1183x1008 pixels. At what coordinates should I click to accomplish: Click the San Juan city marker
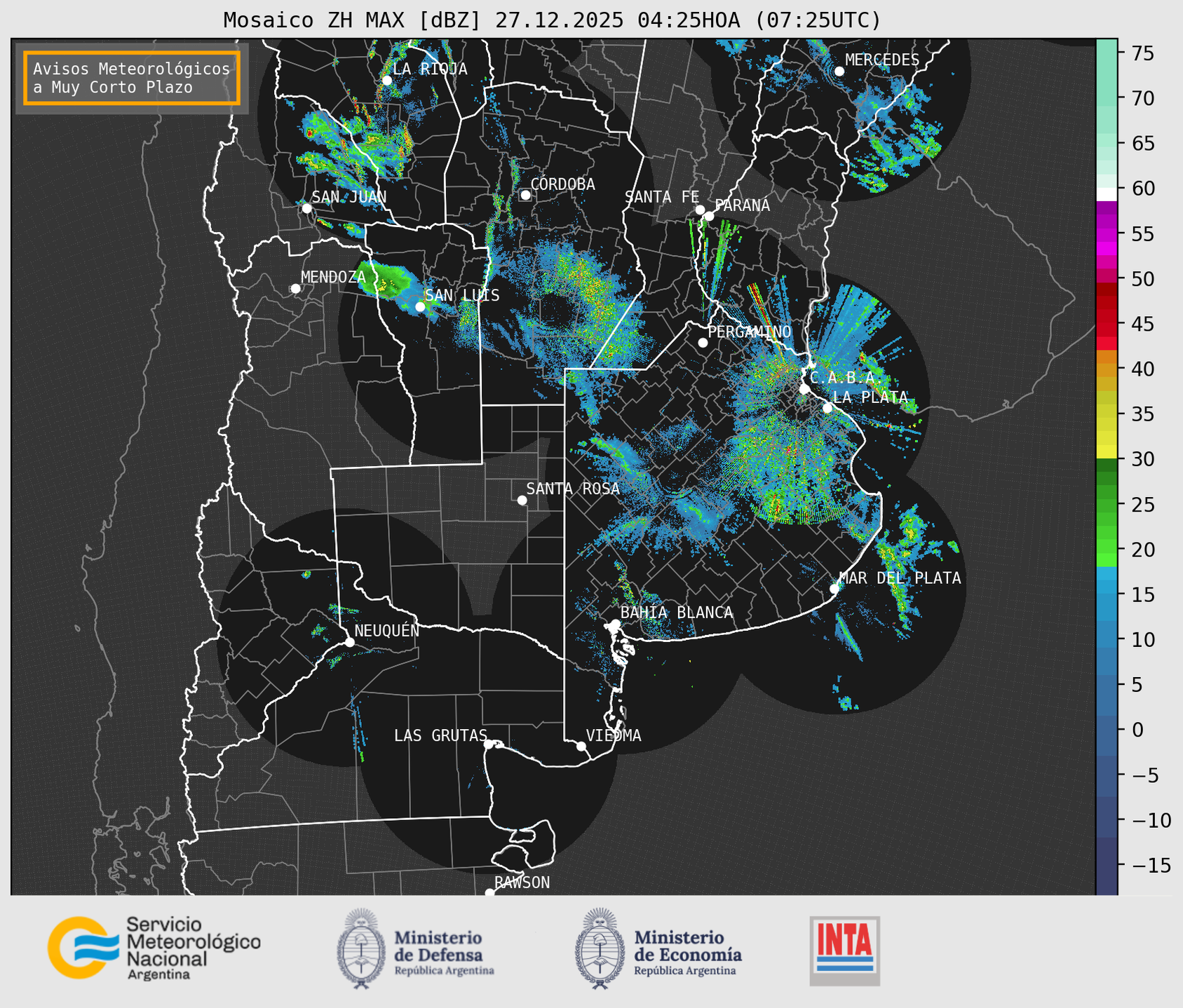click(x=306, y=208)
